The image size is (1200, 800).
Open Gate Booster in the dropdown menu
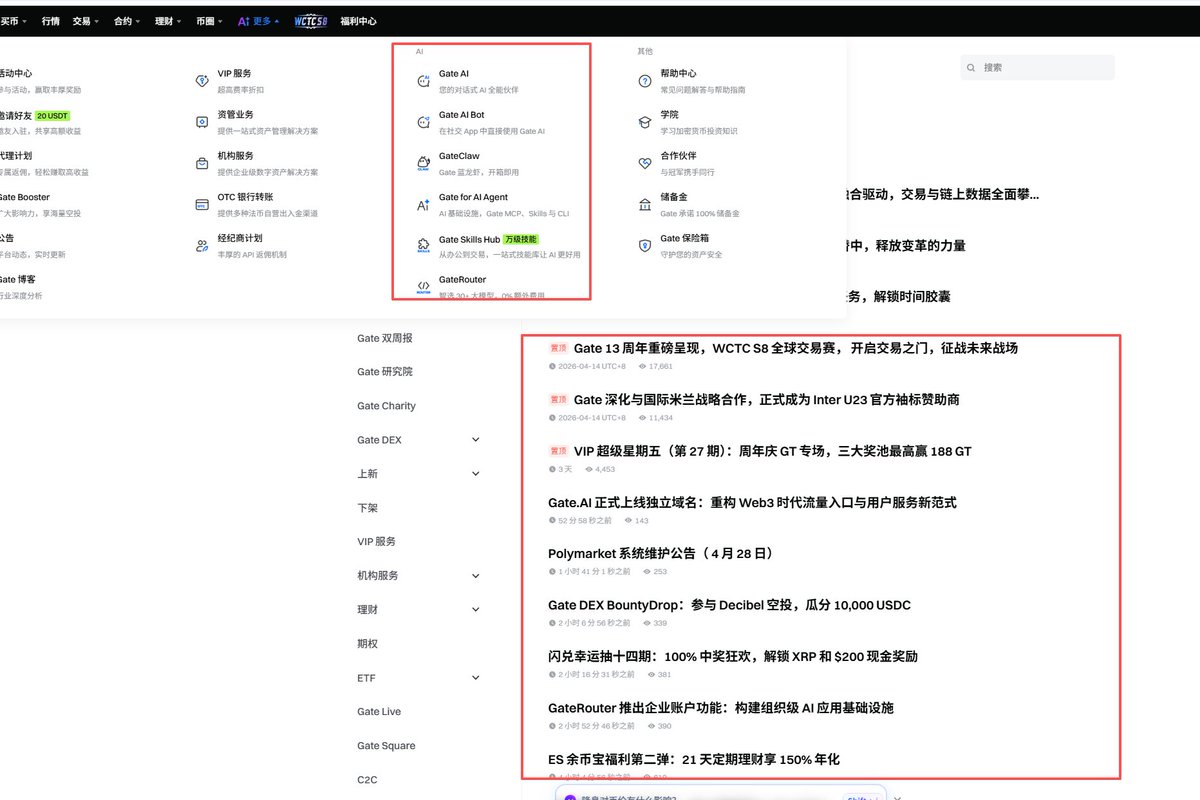[x=25, y=197]
